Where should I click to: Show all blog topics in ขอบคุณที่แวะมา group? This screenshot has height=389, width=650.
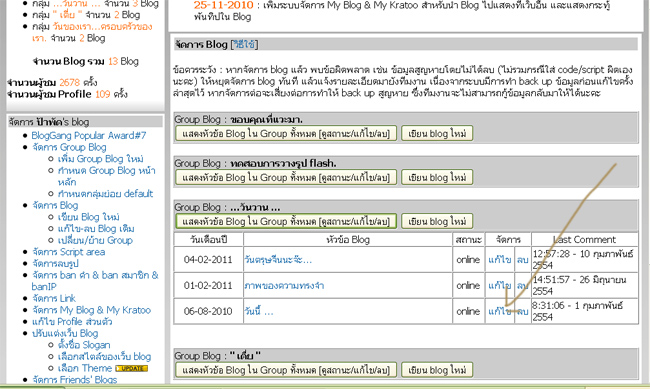point(286,134)
